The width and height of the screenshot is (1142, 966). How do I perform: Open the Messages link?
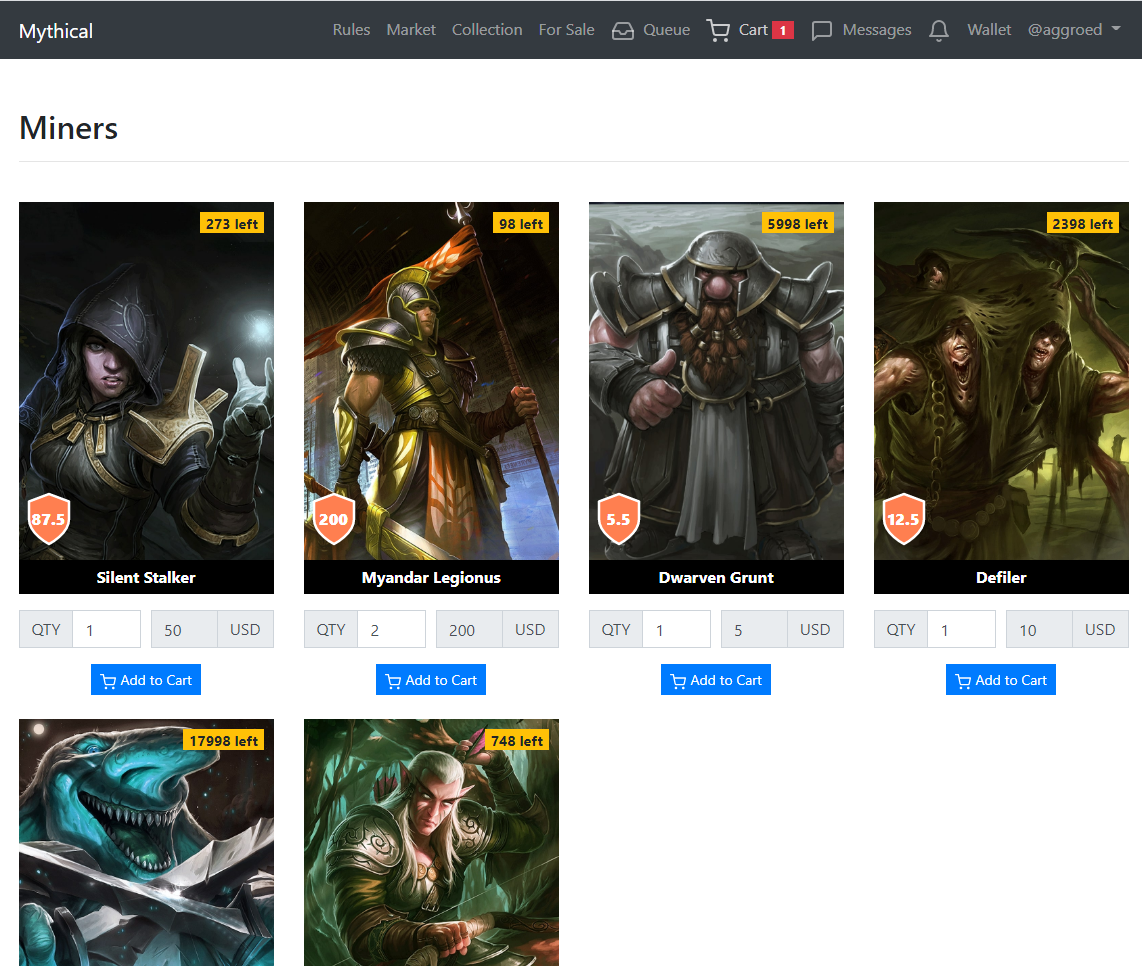point(877,30)
